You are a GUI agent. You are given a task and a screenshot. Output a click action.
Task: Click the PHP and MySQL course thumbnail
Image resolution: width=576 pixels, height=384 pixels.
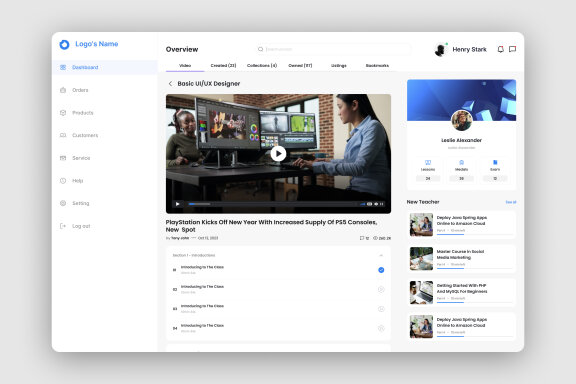pyautogui.click(x=421, y=293)
